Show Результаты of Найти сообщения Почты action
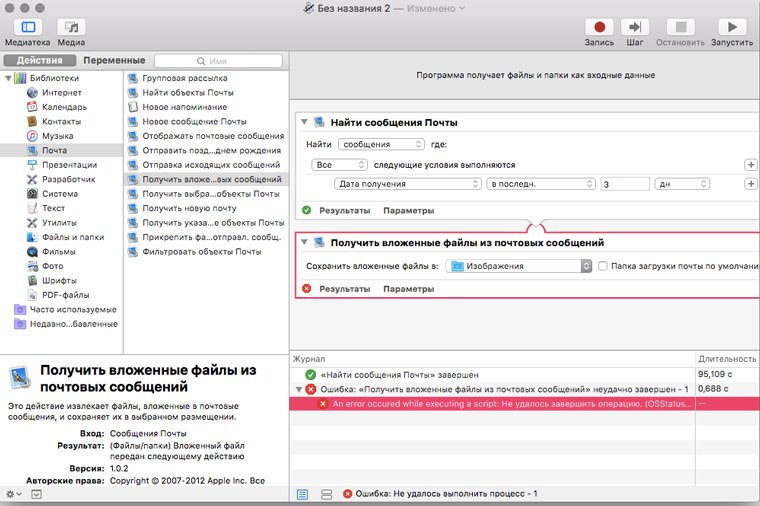This screenshot has height=506, width=760. point(344,211)
